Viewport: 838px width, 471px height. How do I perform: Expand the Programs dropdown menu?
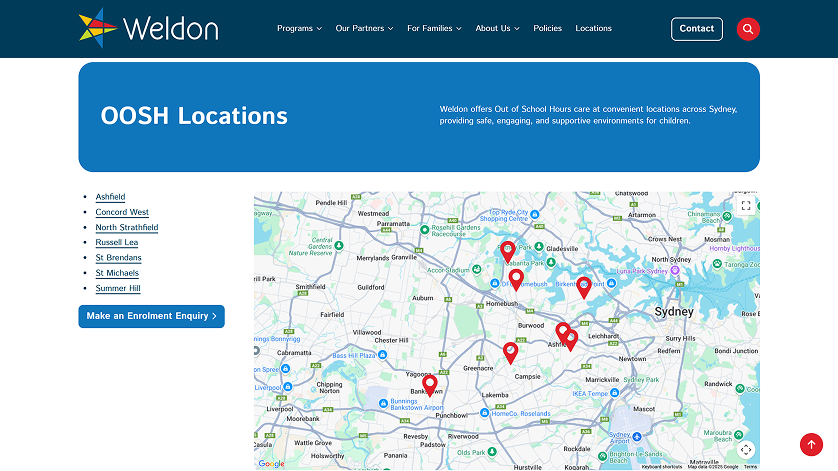[299, 28]
